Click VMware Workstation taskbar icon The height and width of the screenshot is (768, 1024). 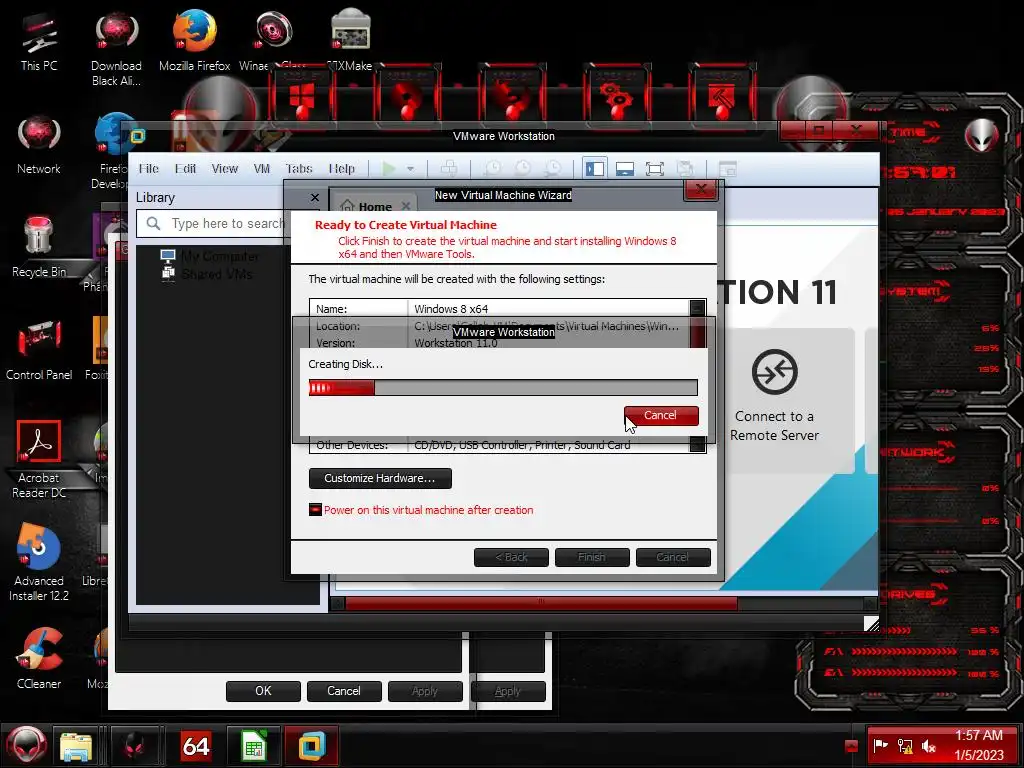tap(312, 746)
